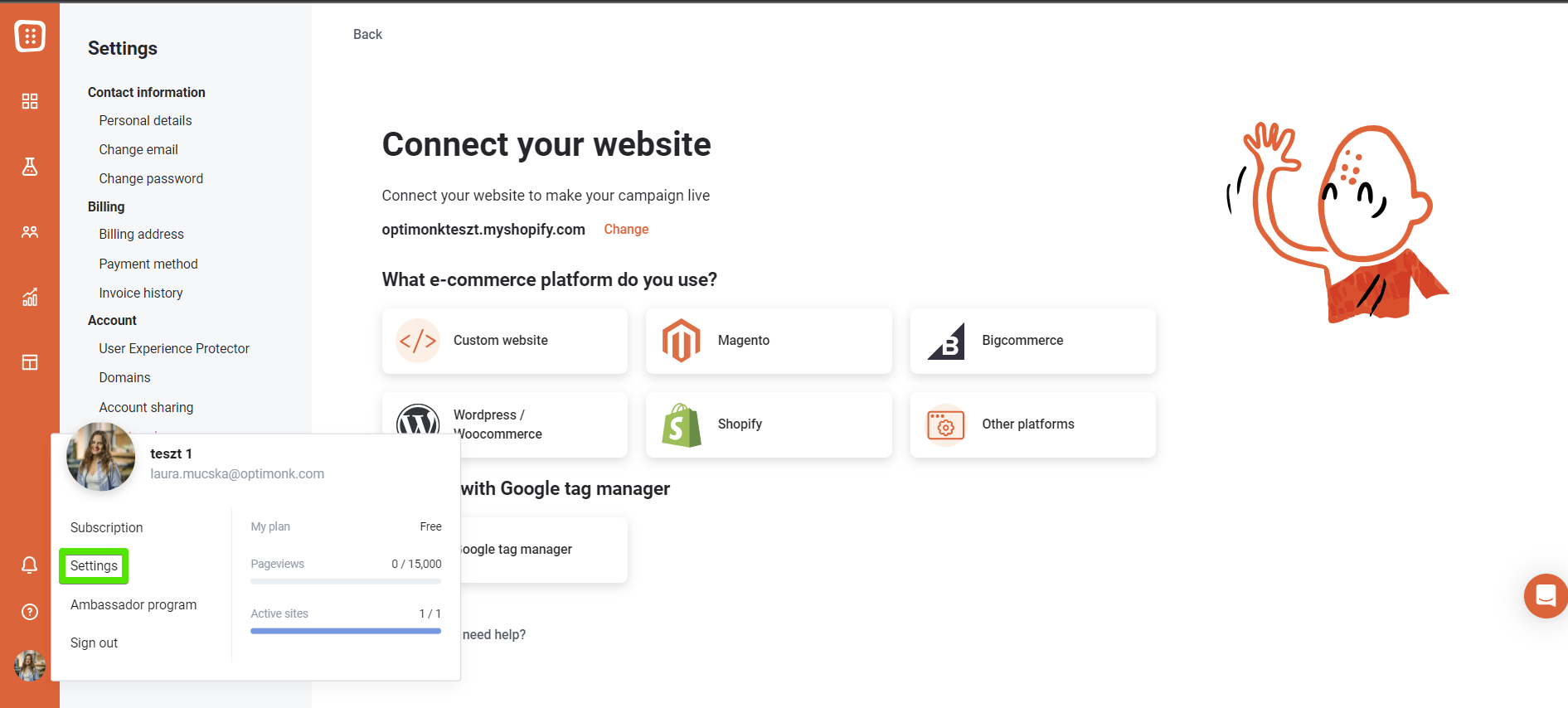Open the templates layout icon in sidebar
The height and width of the screenshot is (708, 1568).
pyautogui.click(x=30, y=362)
